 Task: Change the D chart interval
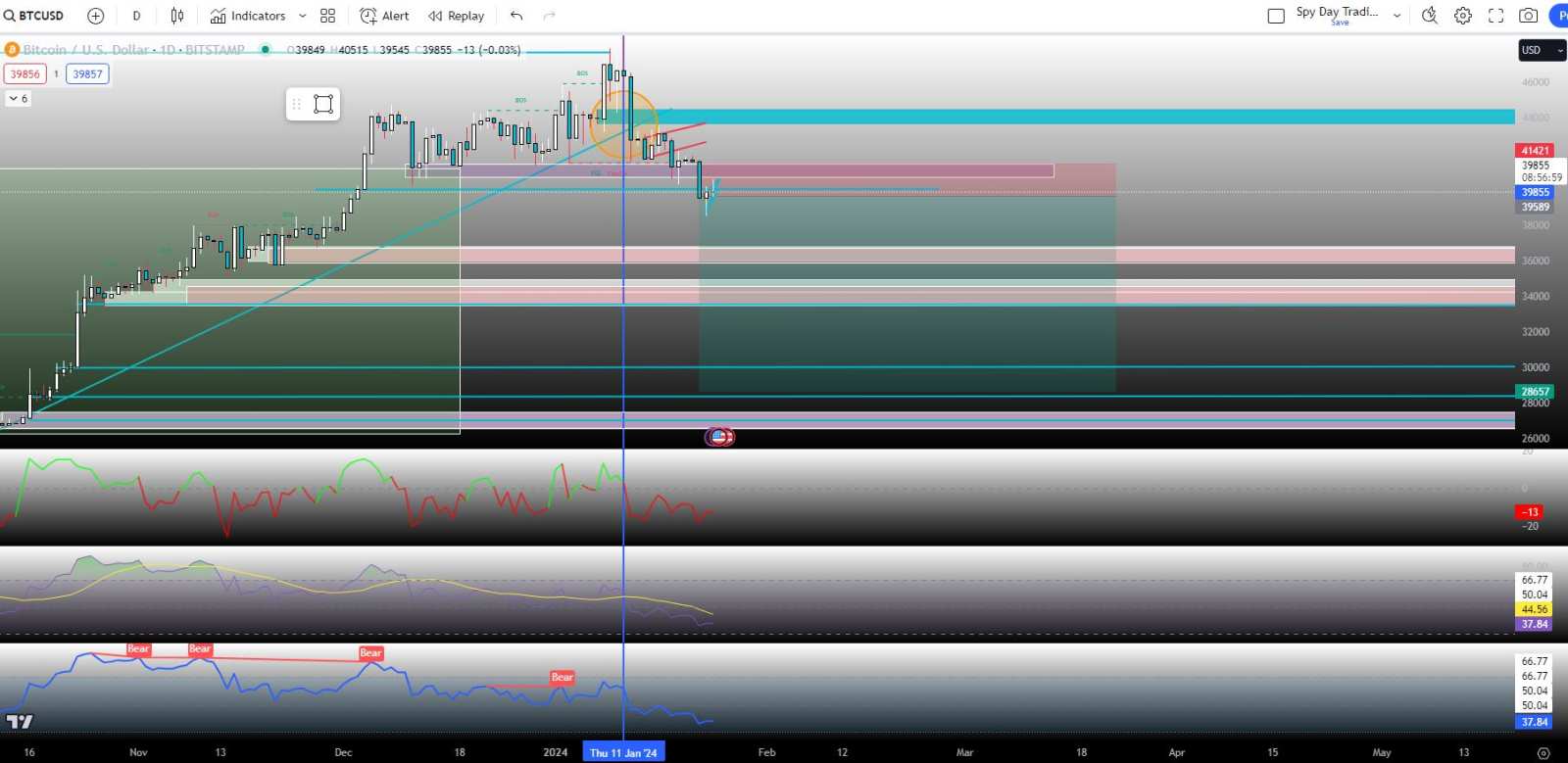(x=136, y=16)
